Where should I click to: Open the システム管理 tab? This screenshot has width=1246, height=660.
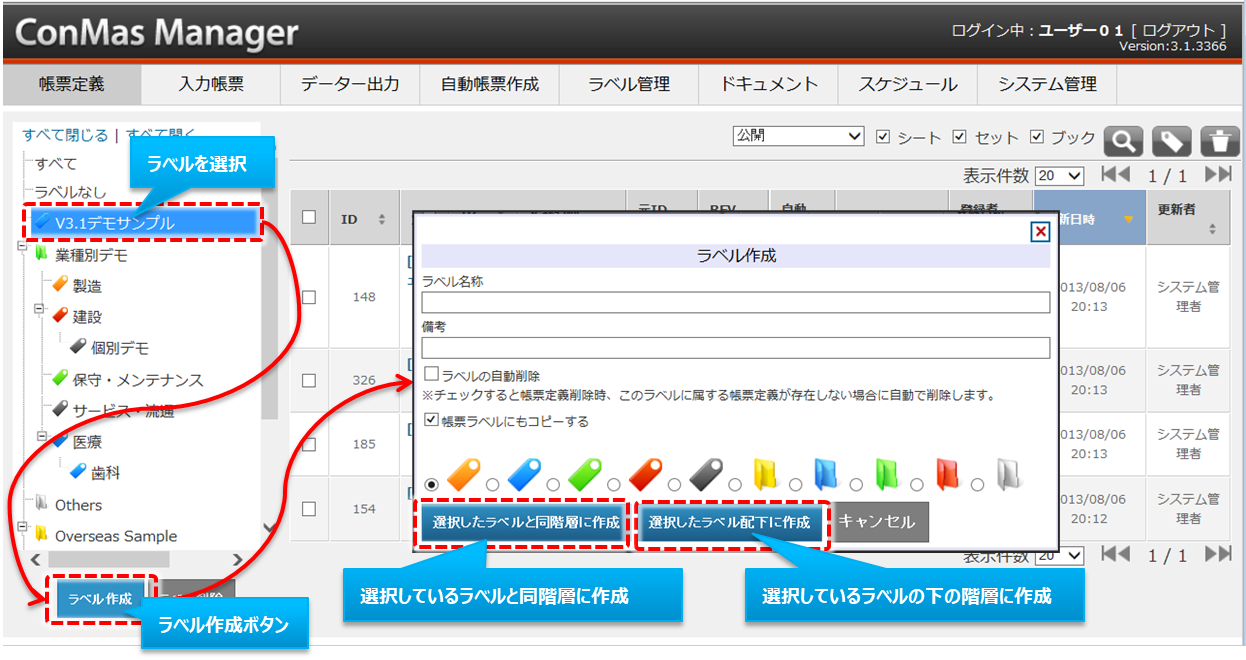pyautogui.click(x=1047, y=84)
